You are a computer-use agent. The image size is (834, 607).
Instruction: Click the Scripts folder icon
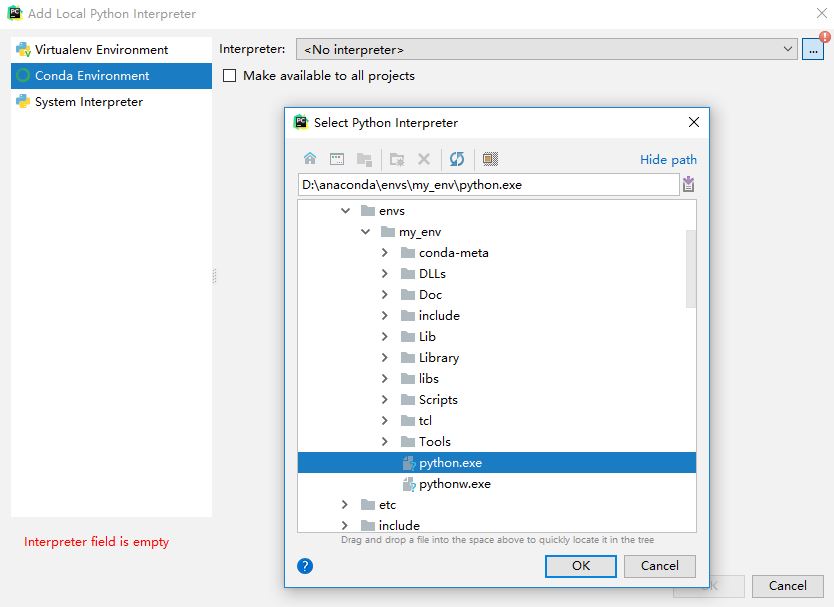pos(408,400)
